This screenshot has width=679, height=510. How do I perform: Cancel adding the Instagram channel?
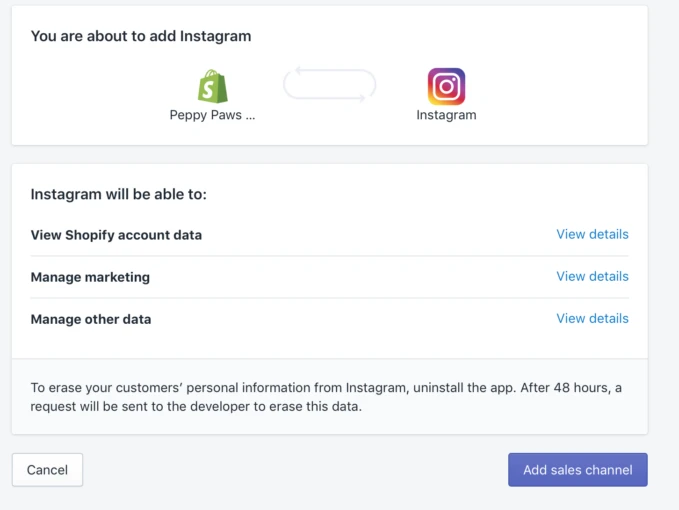[x=47, y=470]
